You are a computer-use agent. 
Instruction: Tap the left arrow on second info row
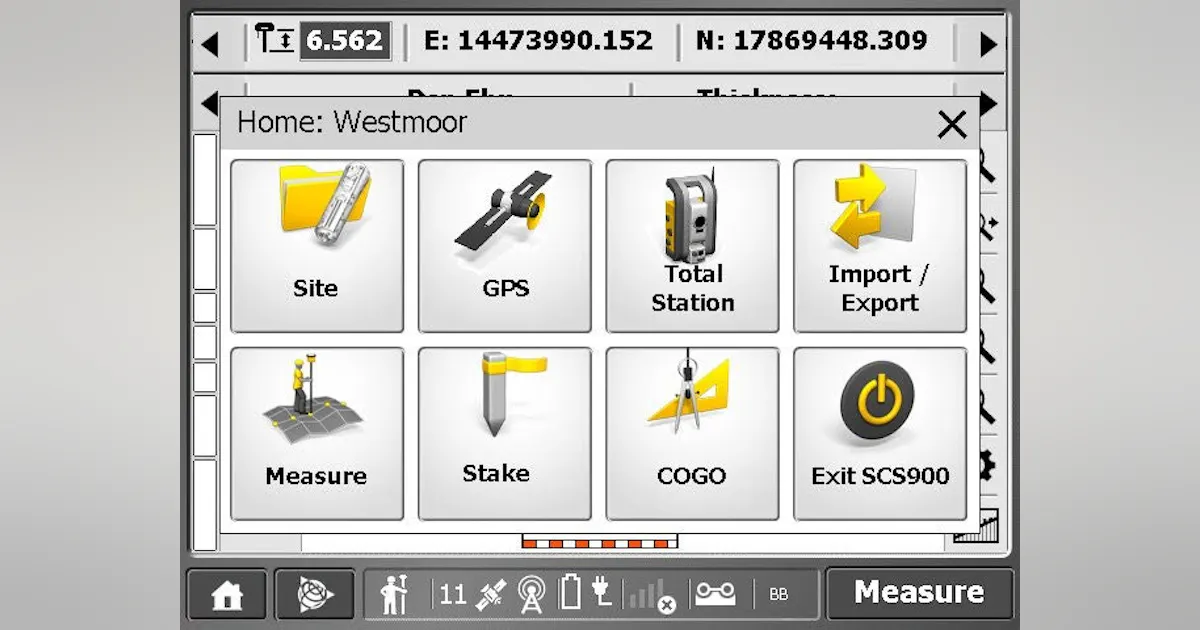pyautogui.click(x=209, y=102)
